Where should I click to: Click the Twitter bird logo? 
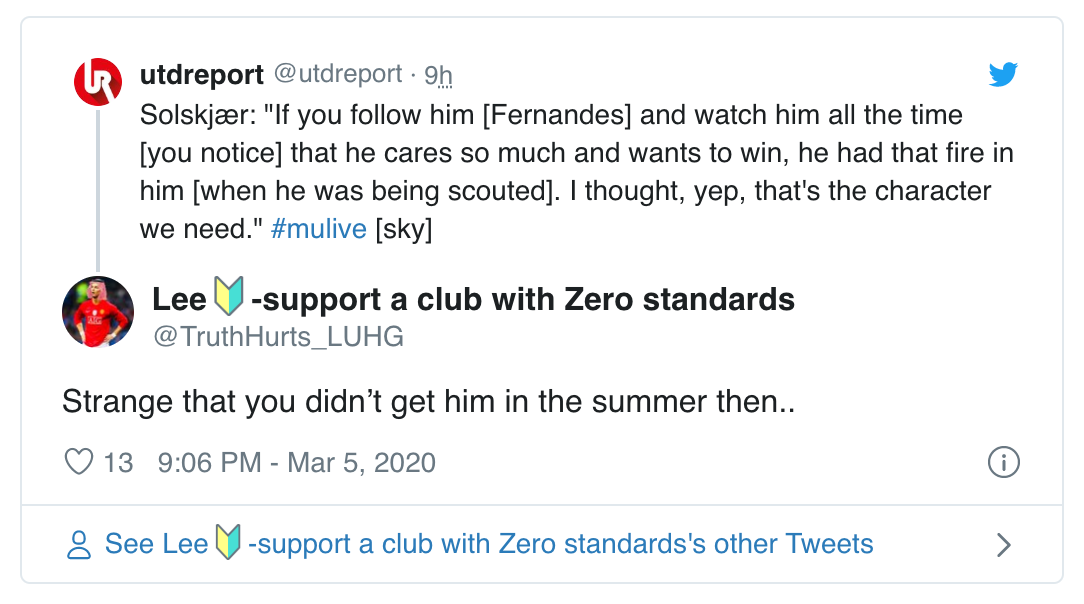coord(1003,73)
